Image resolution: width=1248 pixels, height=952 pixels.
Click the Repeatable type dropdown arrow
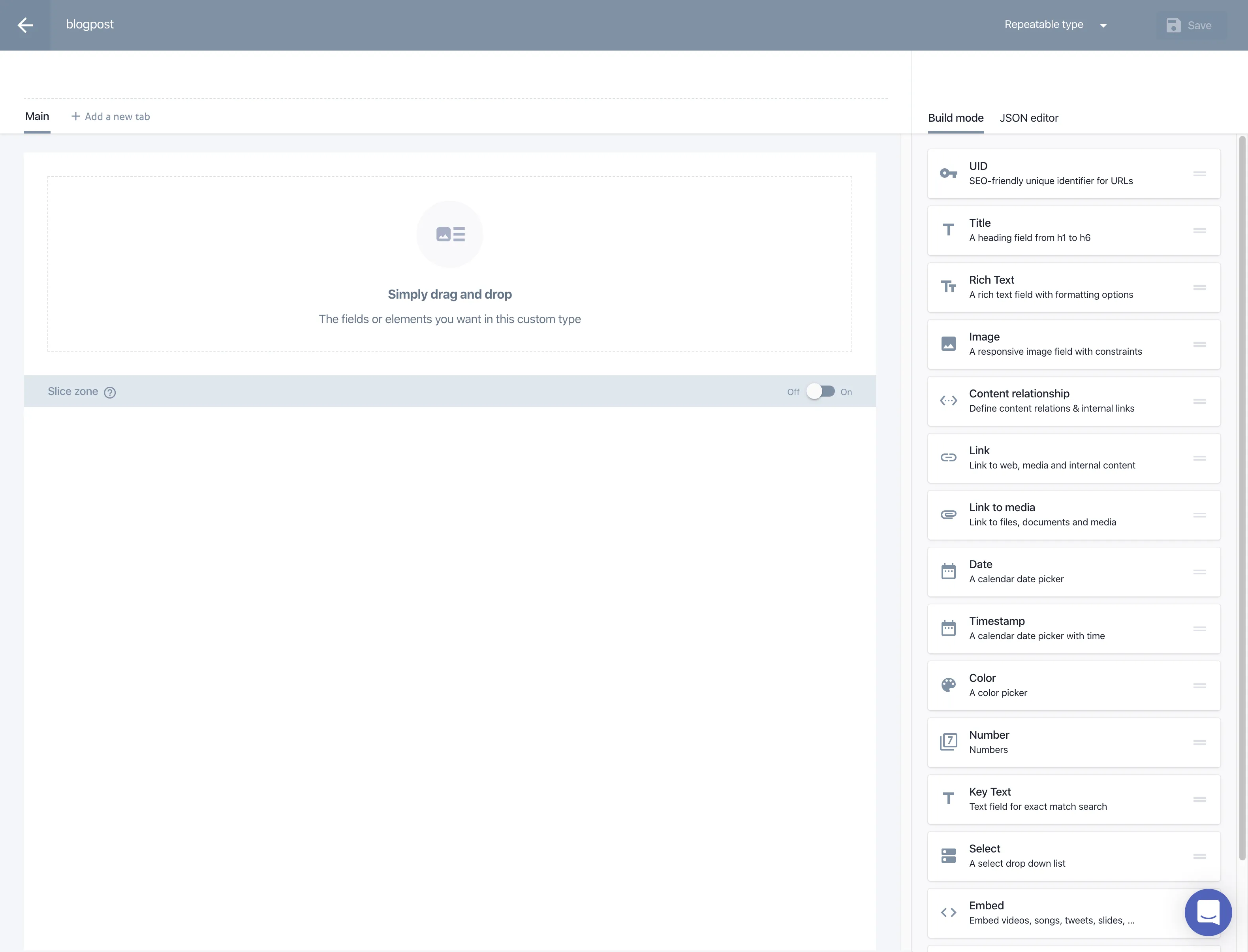tap(1103, 26)
